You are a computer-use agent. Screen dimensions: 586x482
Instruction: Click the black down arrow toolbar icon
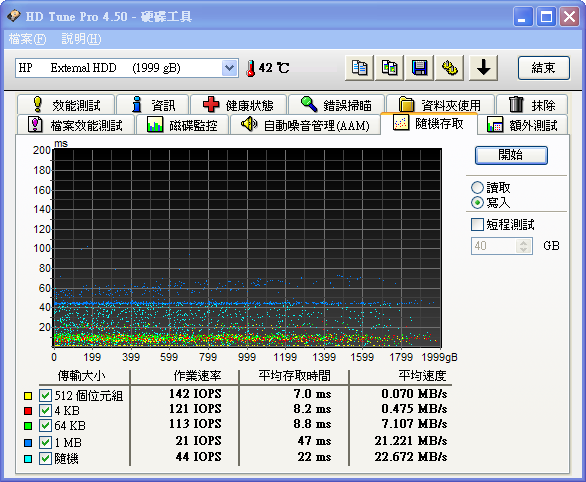tap(483, 68)
